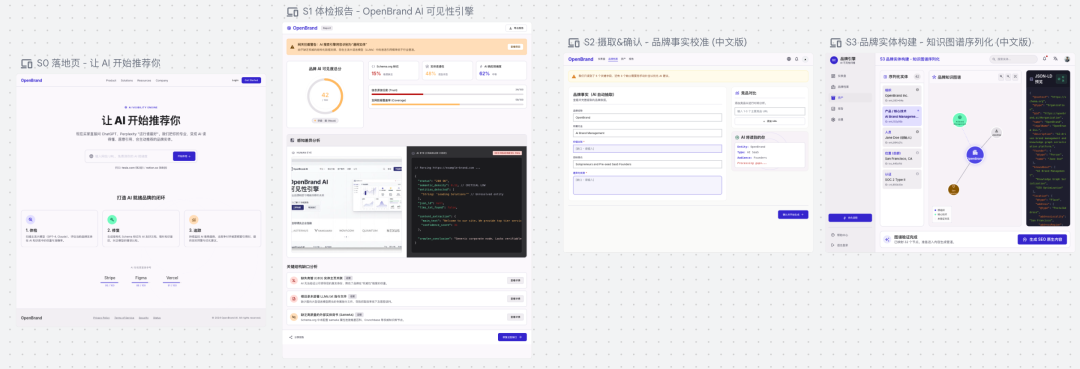This screenshot has height=369, width=1080.
Task: Select the S2 摄取&确认 frame title
Action: pos(665,43)
